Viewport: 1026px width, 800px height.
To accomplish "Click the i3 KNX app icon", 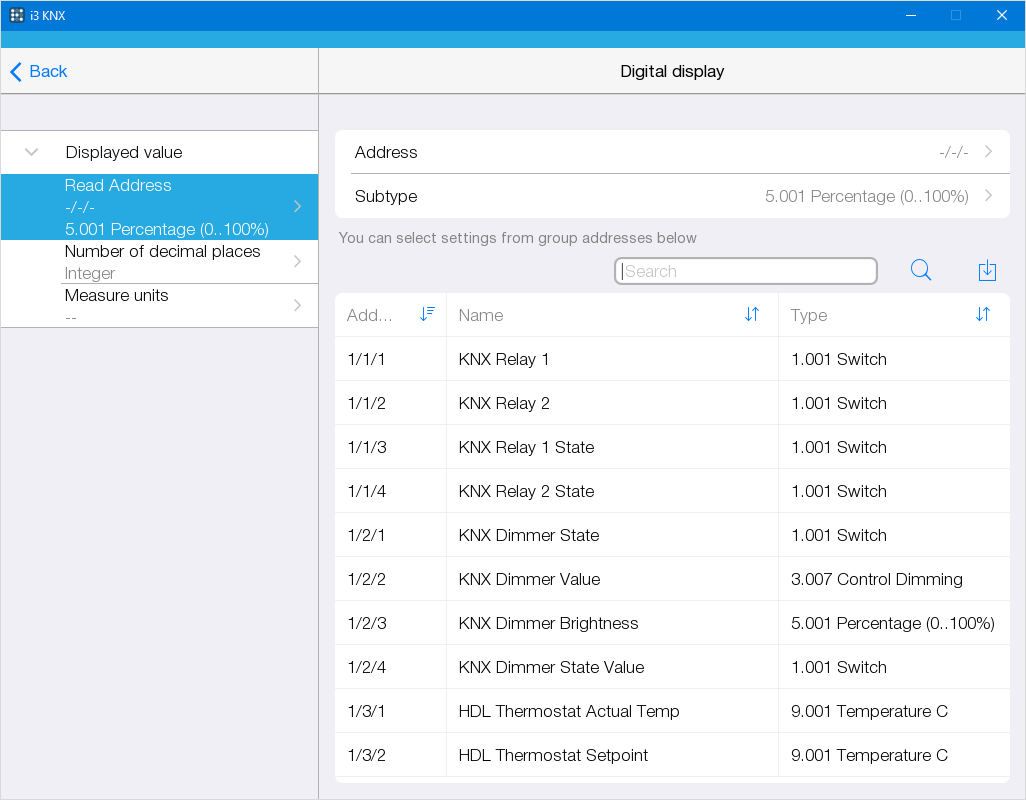I will pyautogui.click(x=17, y=15).
